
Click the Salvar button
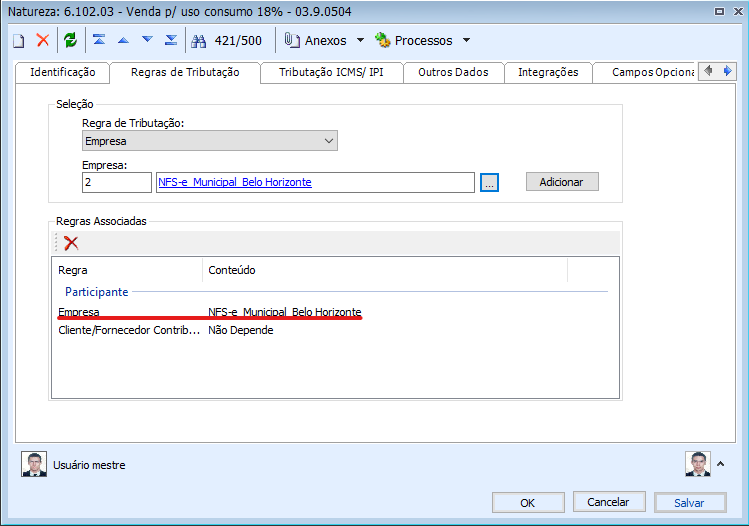pos(690,503)
